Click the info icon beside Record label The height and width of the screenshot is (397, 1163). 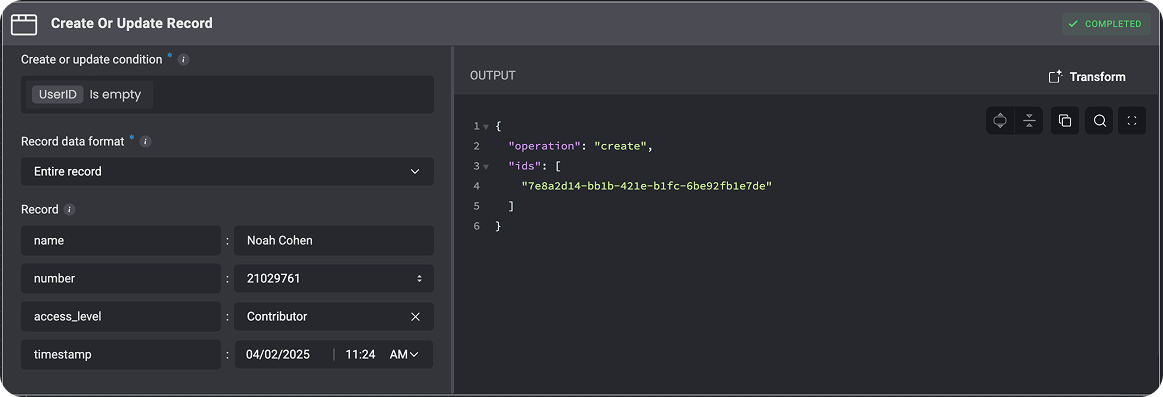70,210
